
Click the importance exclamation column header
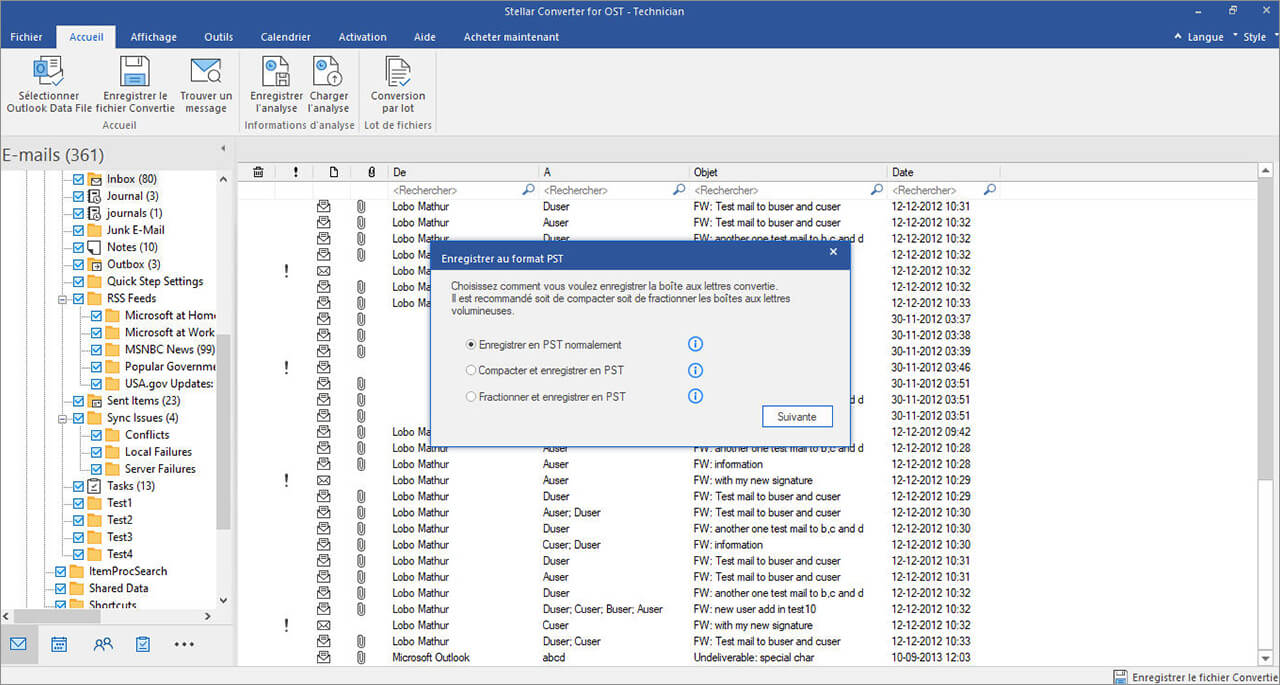coord(295,172)
